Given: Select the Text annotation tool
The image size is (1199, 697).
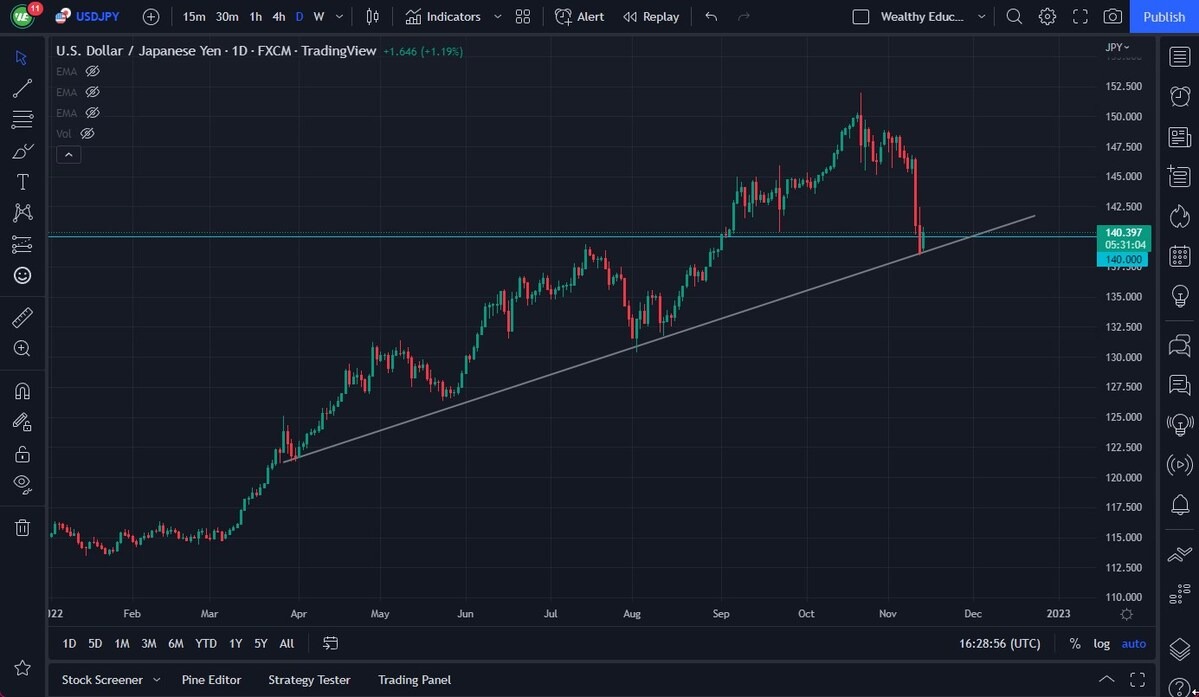Looking at the screenshot, I should point(22,181).
